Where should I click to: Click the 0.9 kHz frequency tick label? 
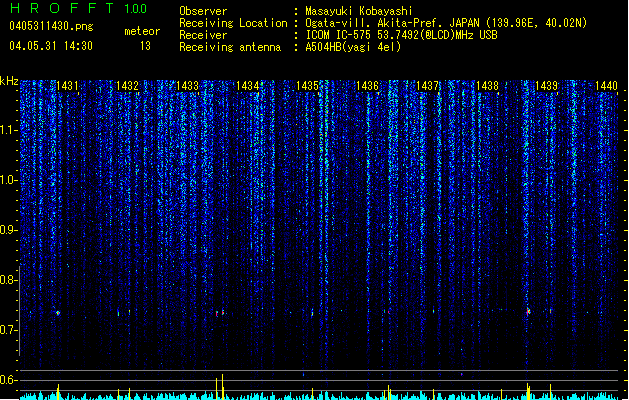[8, 230]
